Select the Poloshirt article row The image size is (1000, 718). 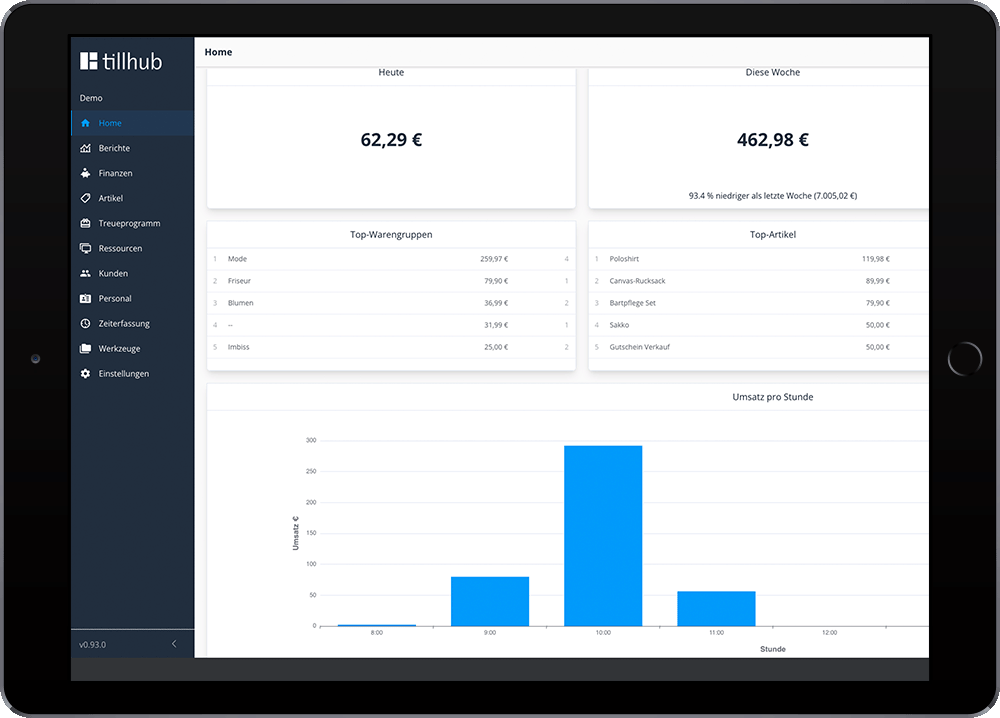tap(758, 259)
